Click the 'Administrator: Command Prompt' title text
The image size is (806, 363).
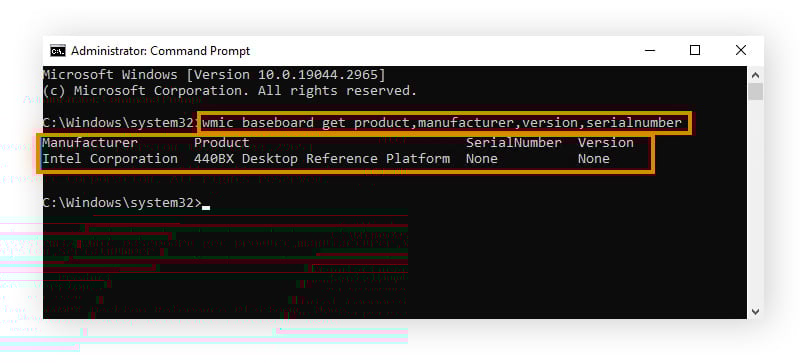pos(160,51)
